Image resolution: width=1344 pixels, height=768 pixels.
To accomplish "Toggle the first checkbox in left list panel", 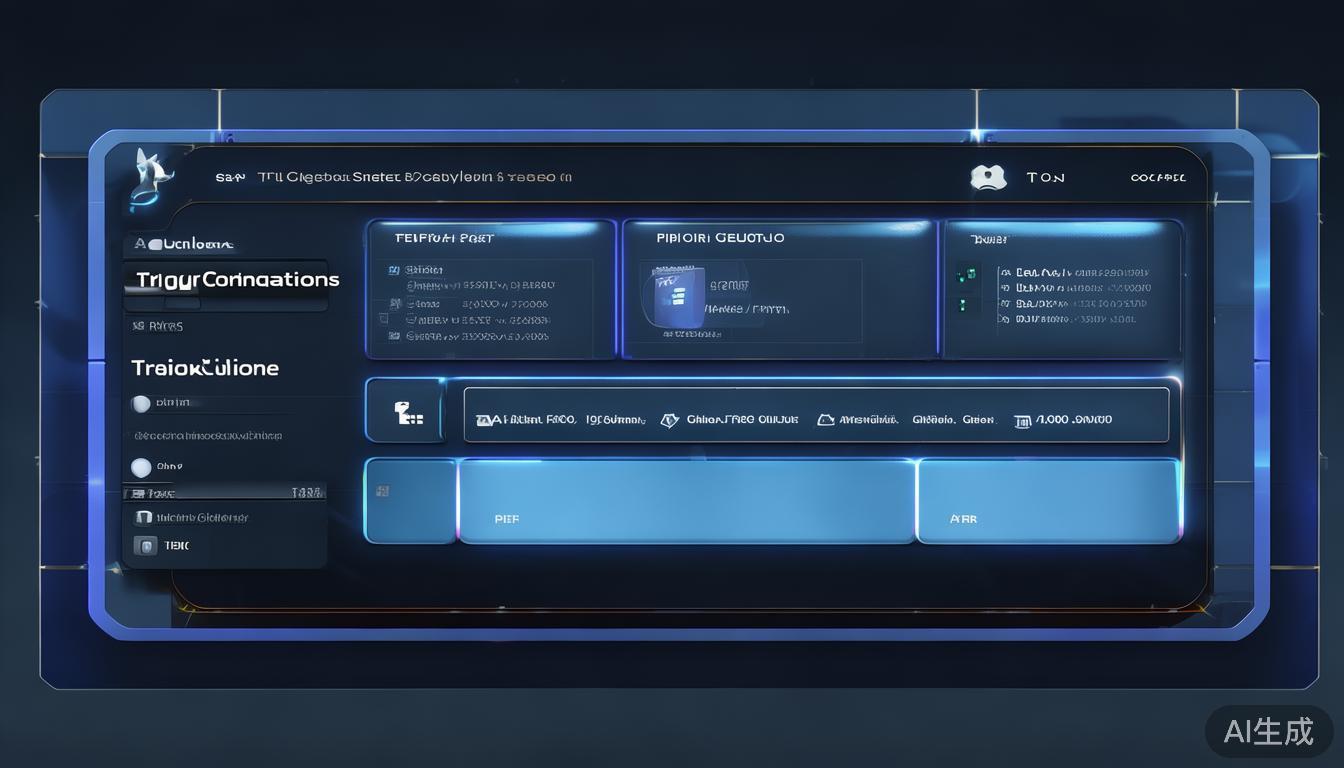I will click(394, 270).
